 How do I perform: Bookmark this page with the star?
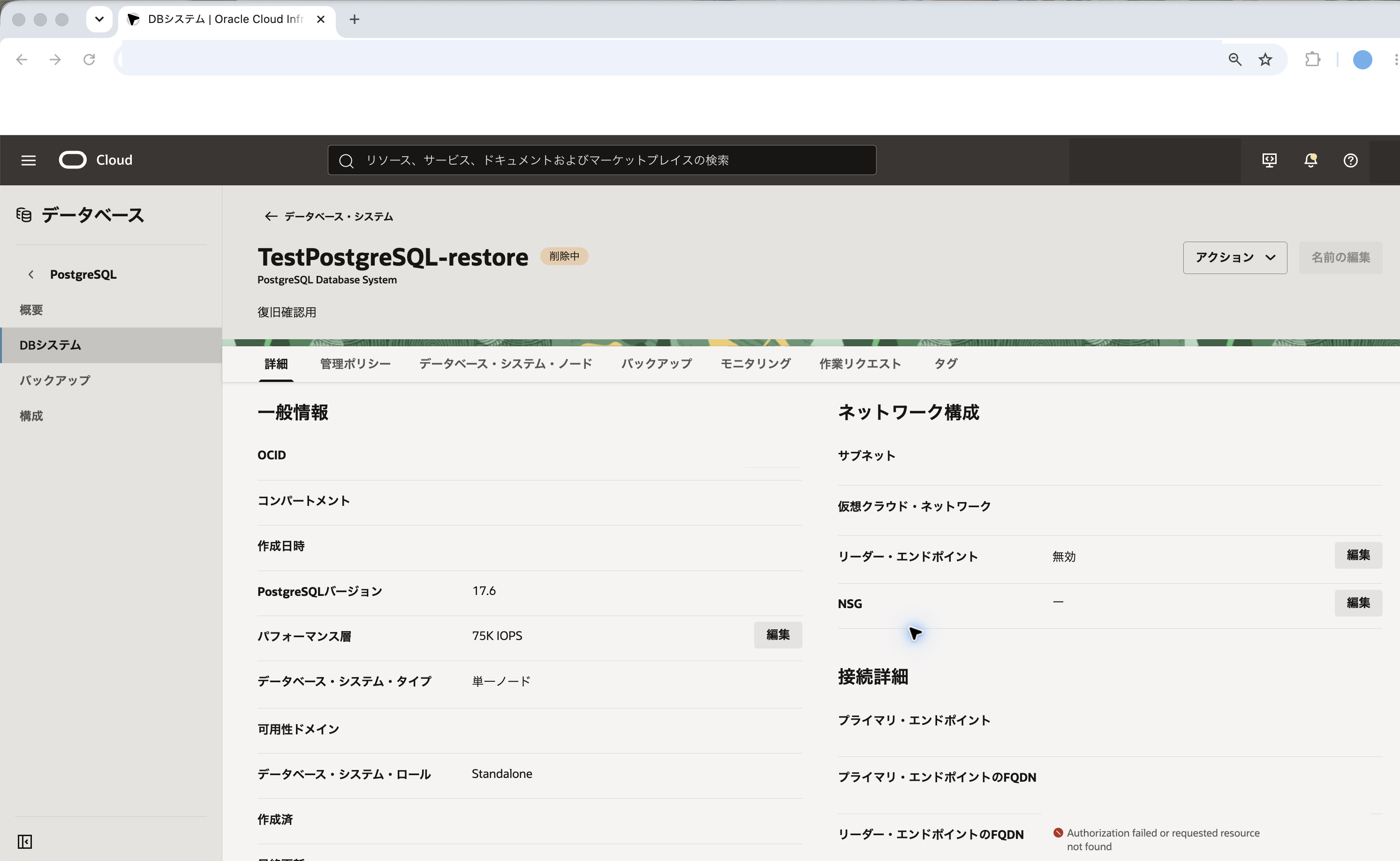(1265, 59)
